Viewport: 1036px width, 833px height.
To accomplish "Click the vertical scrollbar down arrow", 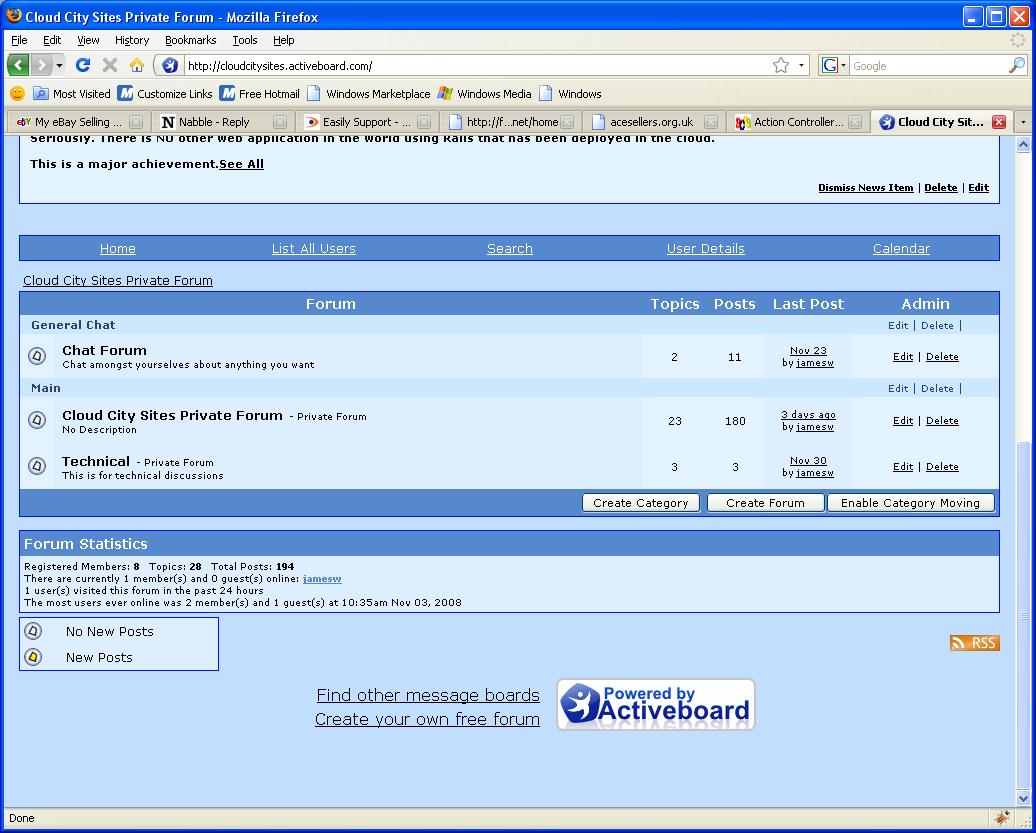I will [1023, 798].
